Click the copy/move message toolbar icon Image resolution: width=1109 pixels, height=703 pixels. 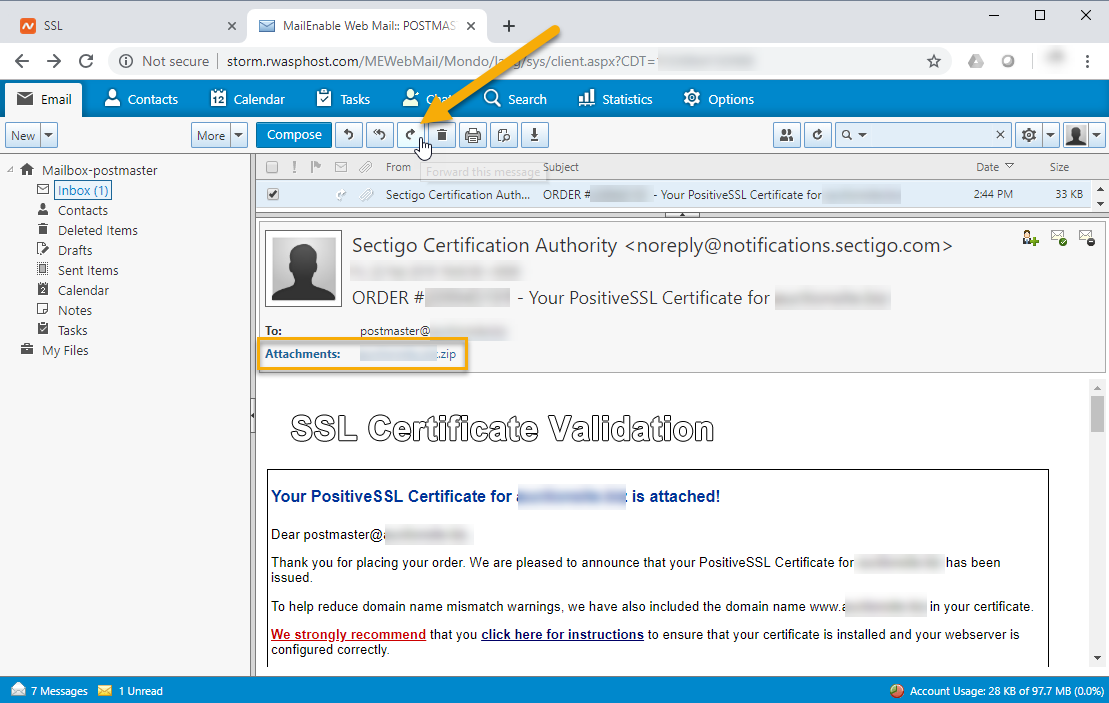[x=504, y=135]
